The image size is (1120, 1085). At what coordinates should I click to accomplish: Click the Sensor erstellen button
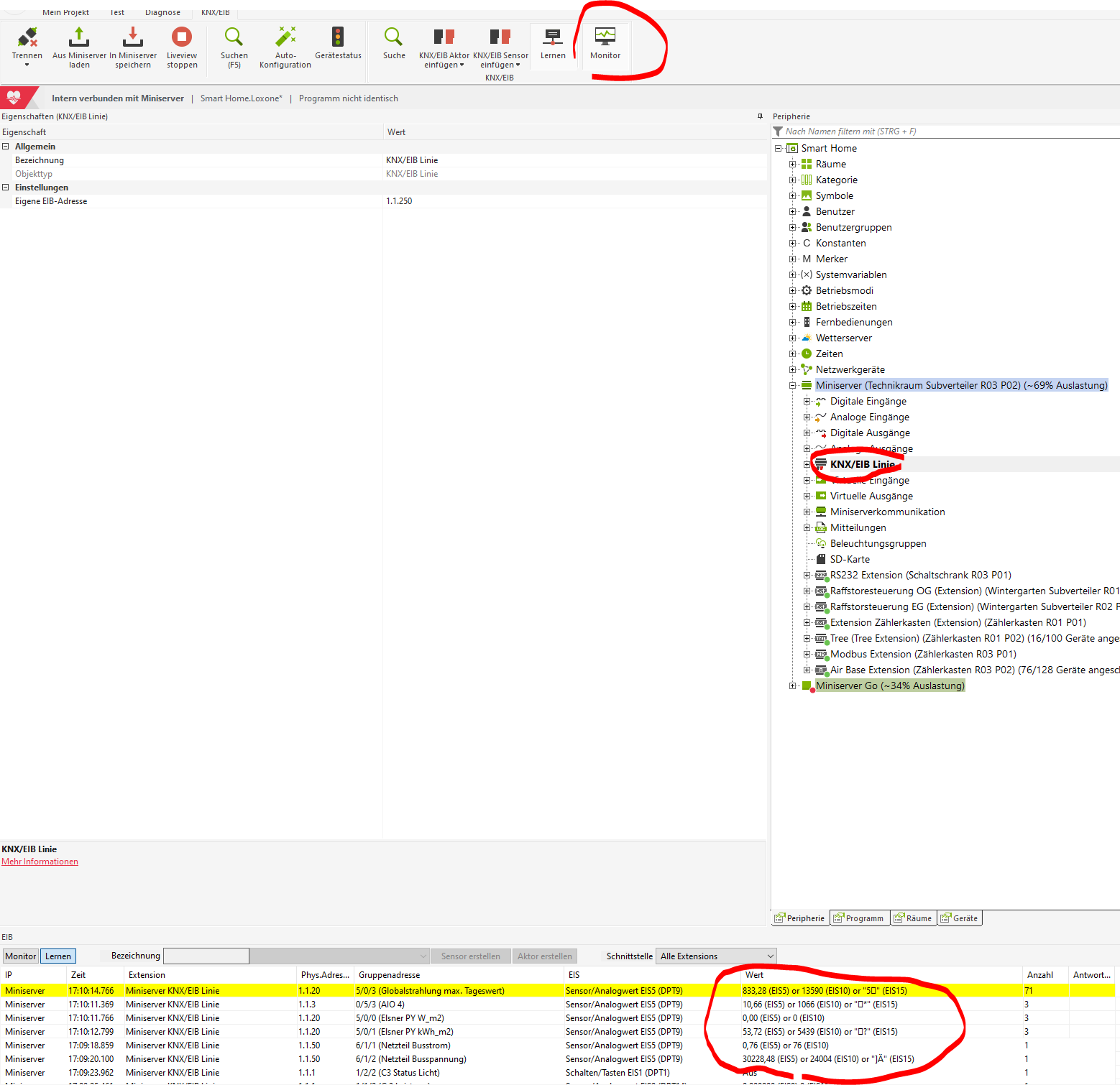click(470, 956)
